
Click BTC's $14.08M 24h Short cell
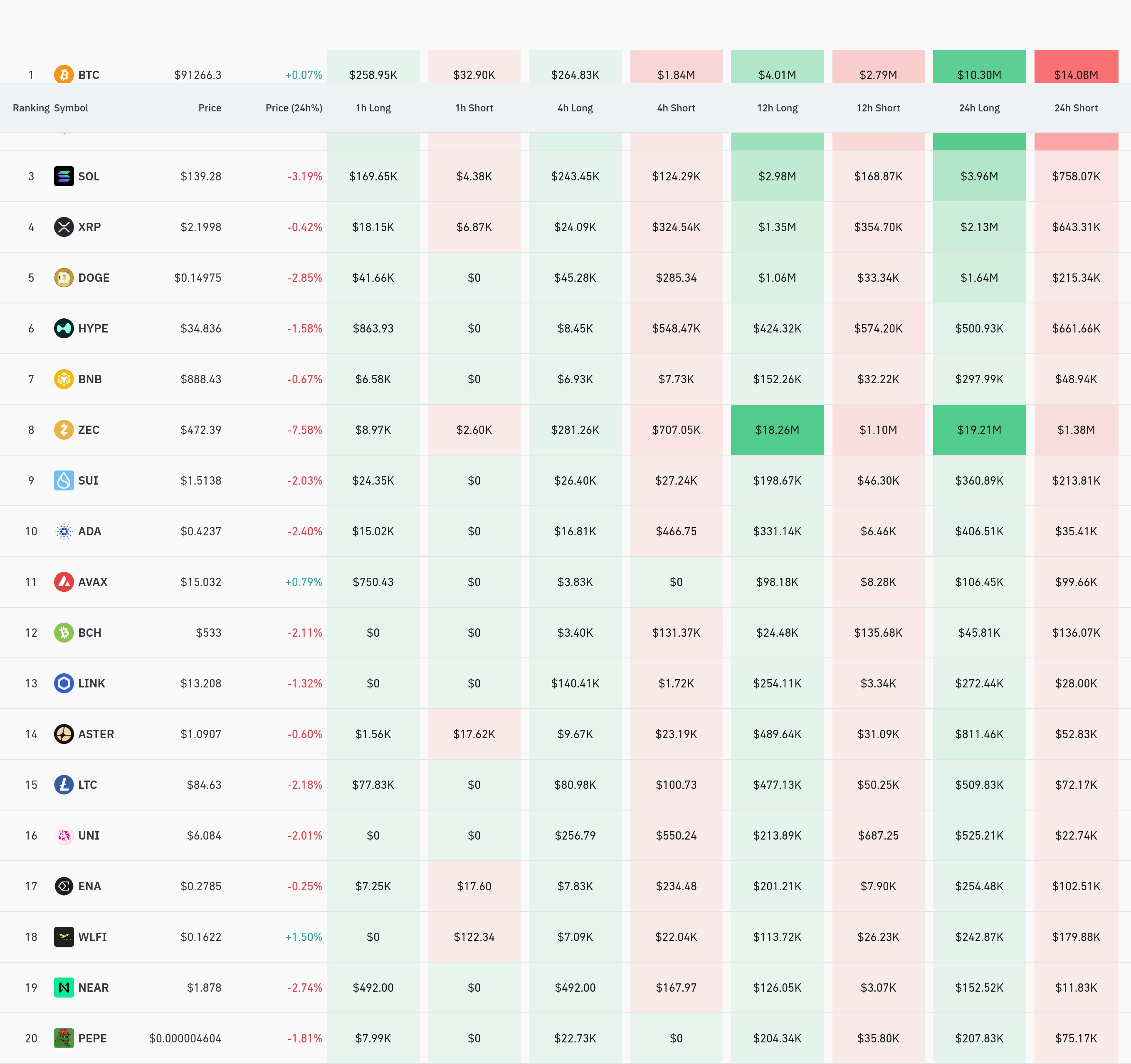pyautogui.click(x=1075, y=71)
